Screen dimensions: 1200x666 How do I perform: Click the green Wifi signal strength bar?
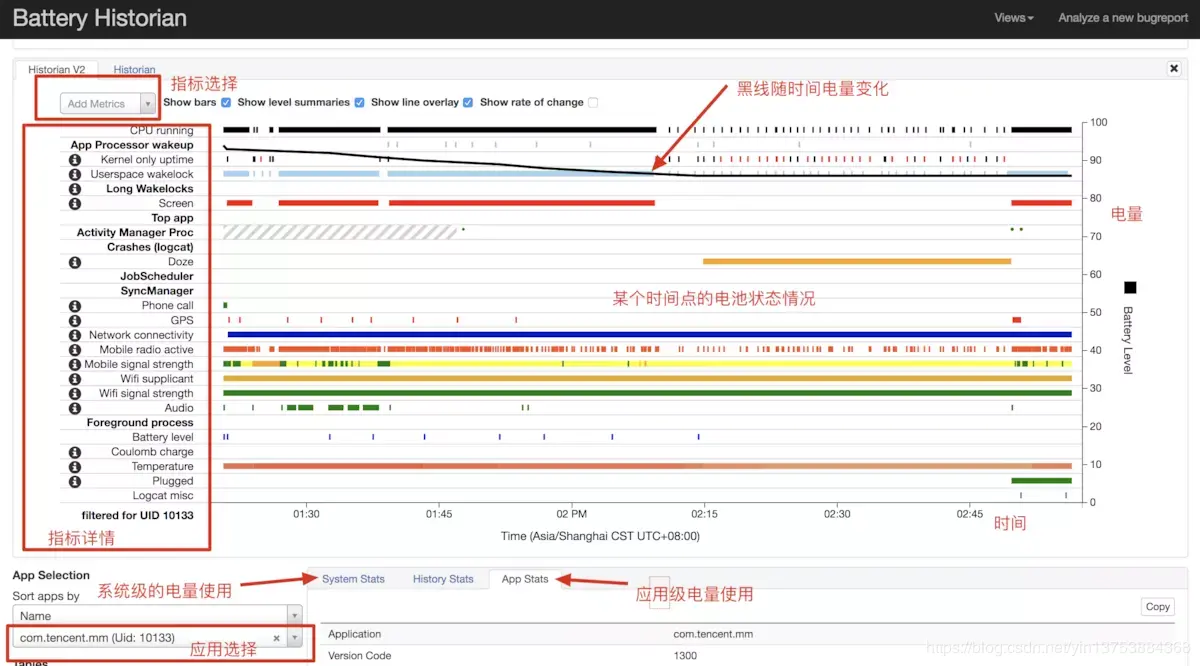(647, 393)
